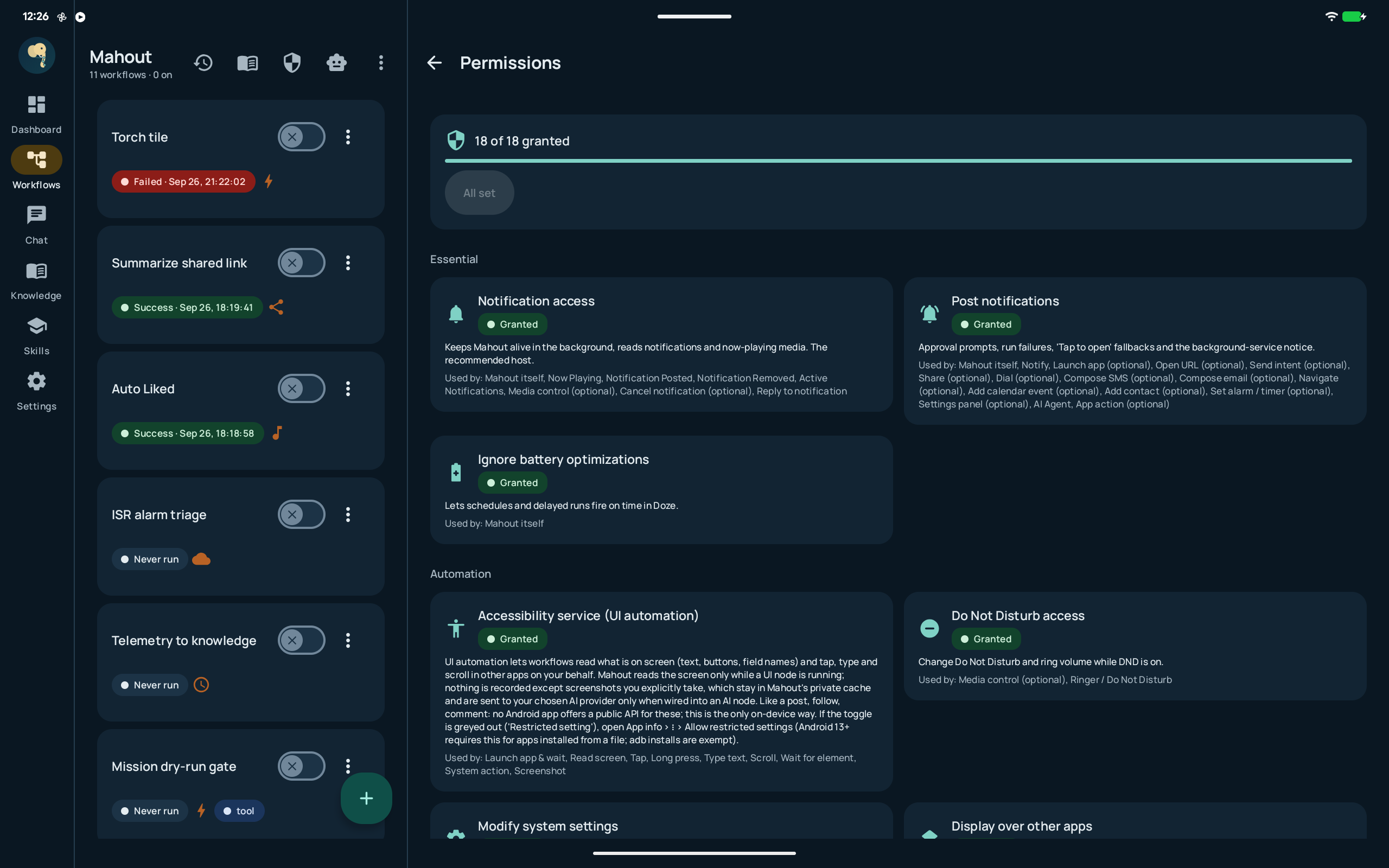
Task: Click the Wi-Fi status bar icon
Action: click(1331, 17)
